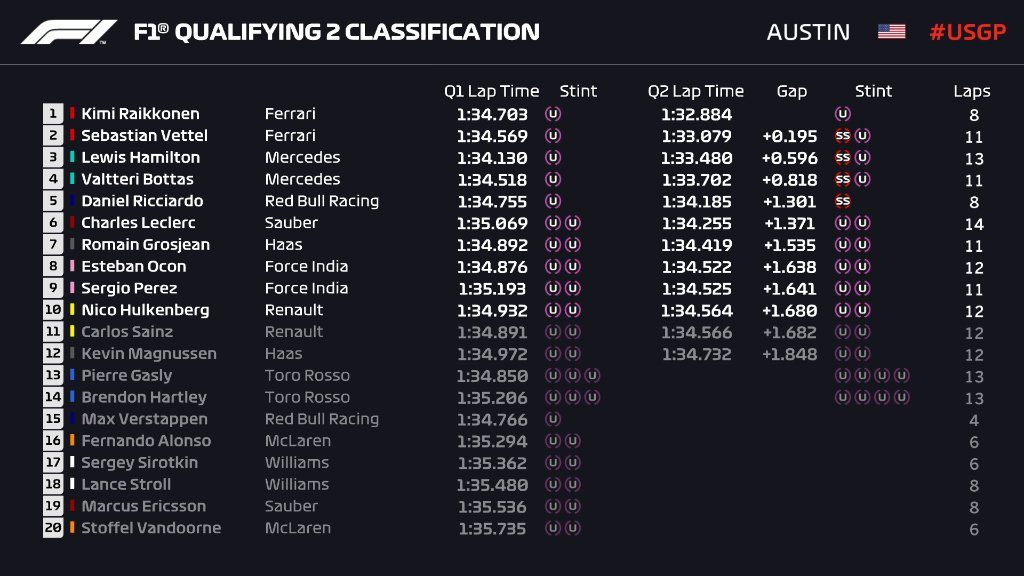Select the AUSTIN location label
Screen dimensions: 1024x576
pyautogui.click(x=808, y=32)
